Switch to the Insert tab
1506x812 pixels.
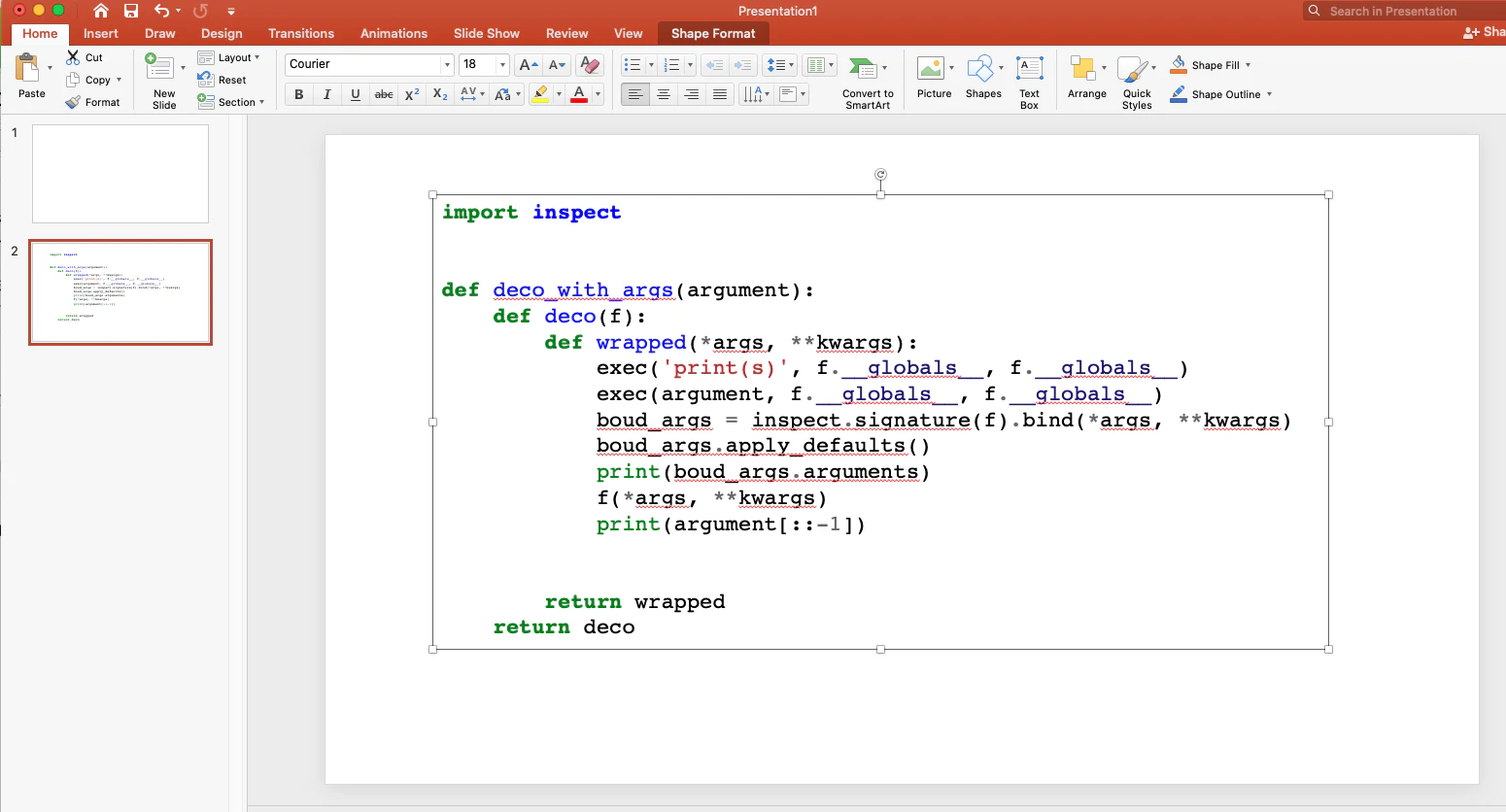point(101,33)
